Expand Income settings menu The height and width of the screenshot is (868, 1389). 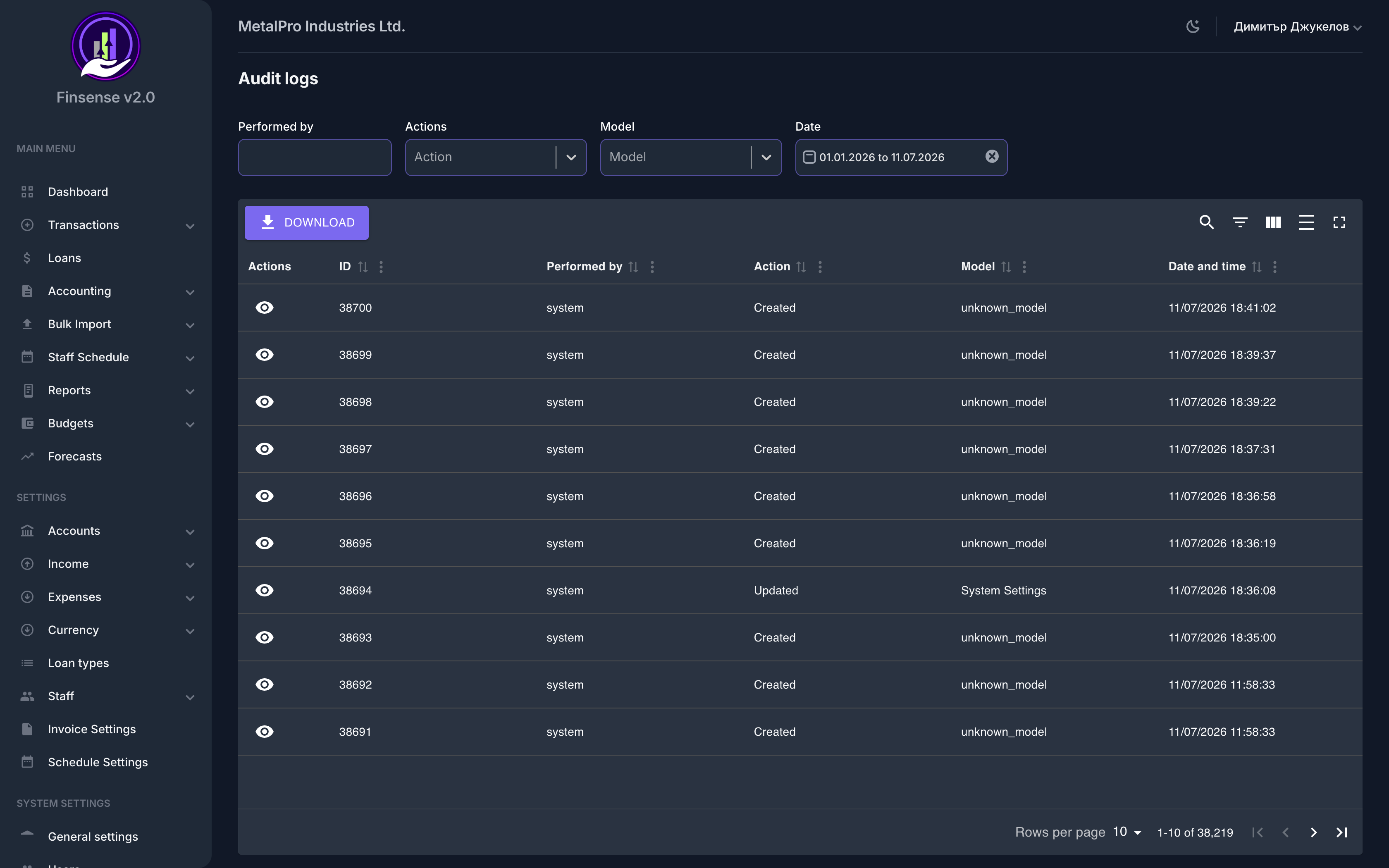[105, 564]
